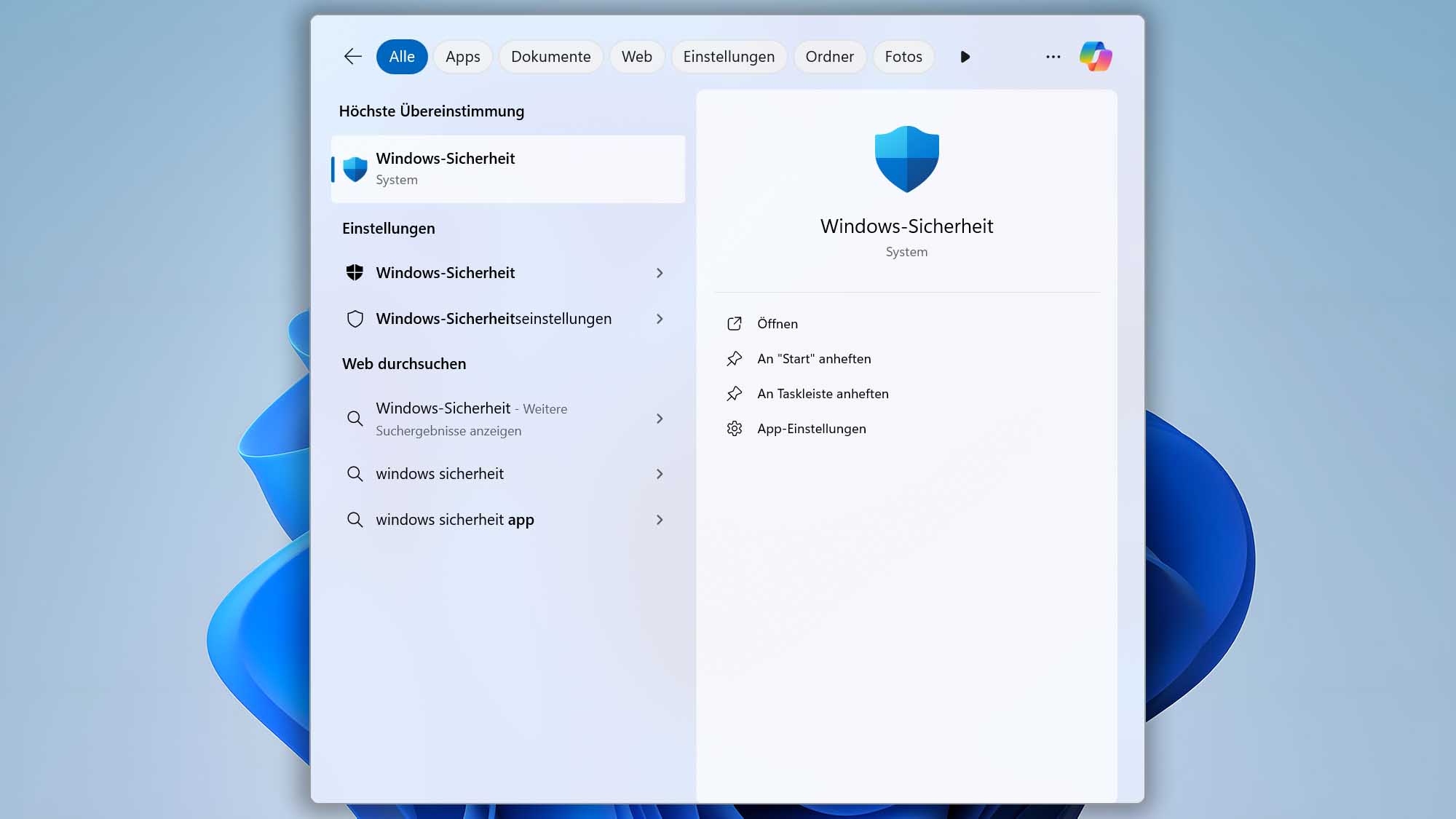Click magnifier icon of Weitere Suchergebnisse row

[355, 419]
